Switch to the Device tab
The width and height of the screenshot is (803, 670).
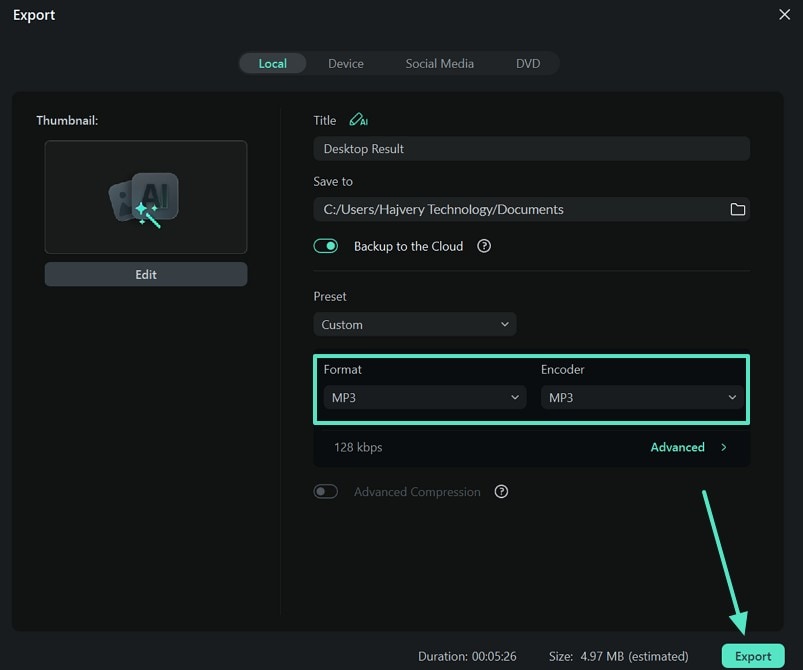pyautogui.click(x=346, y=63)
